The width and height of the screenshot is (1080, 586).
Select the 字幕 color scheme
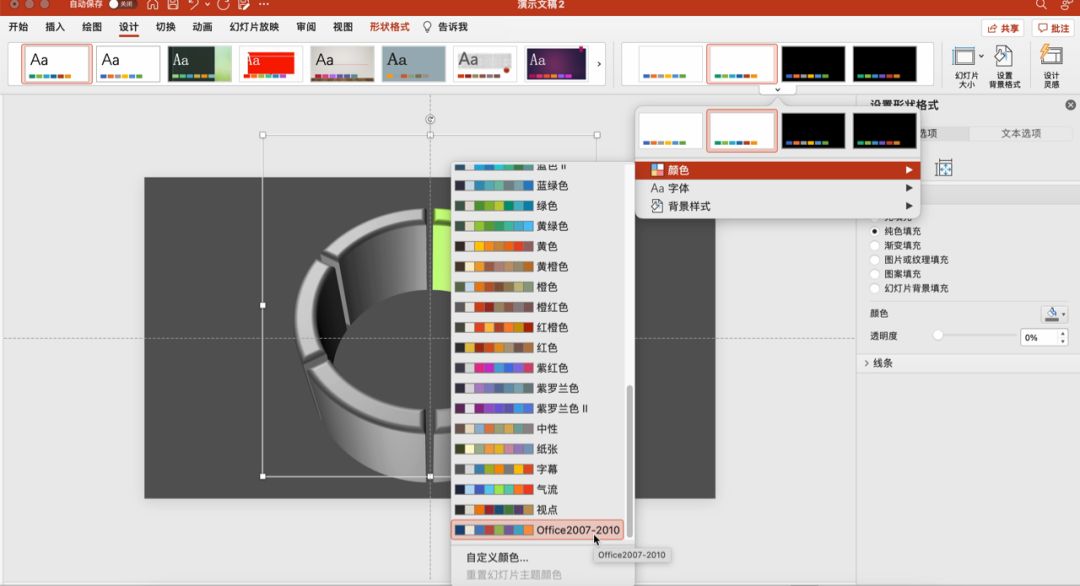click(538, 469)
